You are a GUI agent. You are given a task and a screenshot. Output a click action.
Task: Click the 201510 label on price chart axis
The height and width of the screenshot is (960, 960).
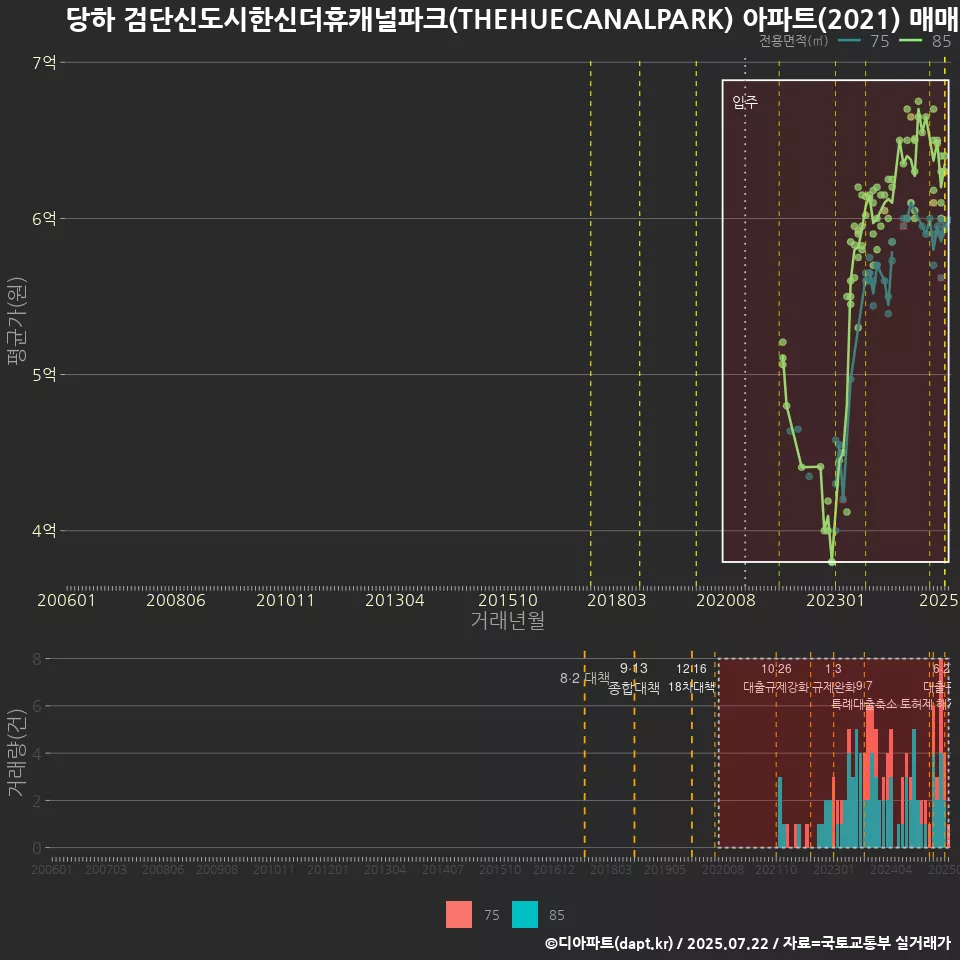pos(508,600)
